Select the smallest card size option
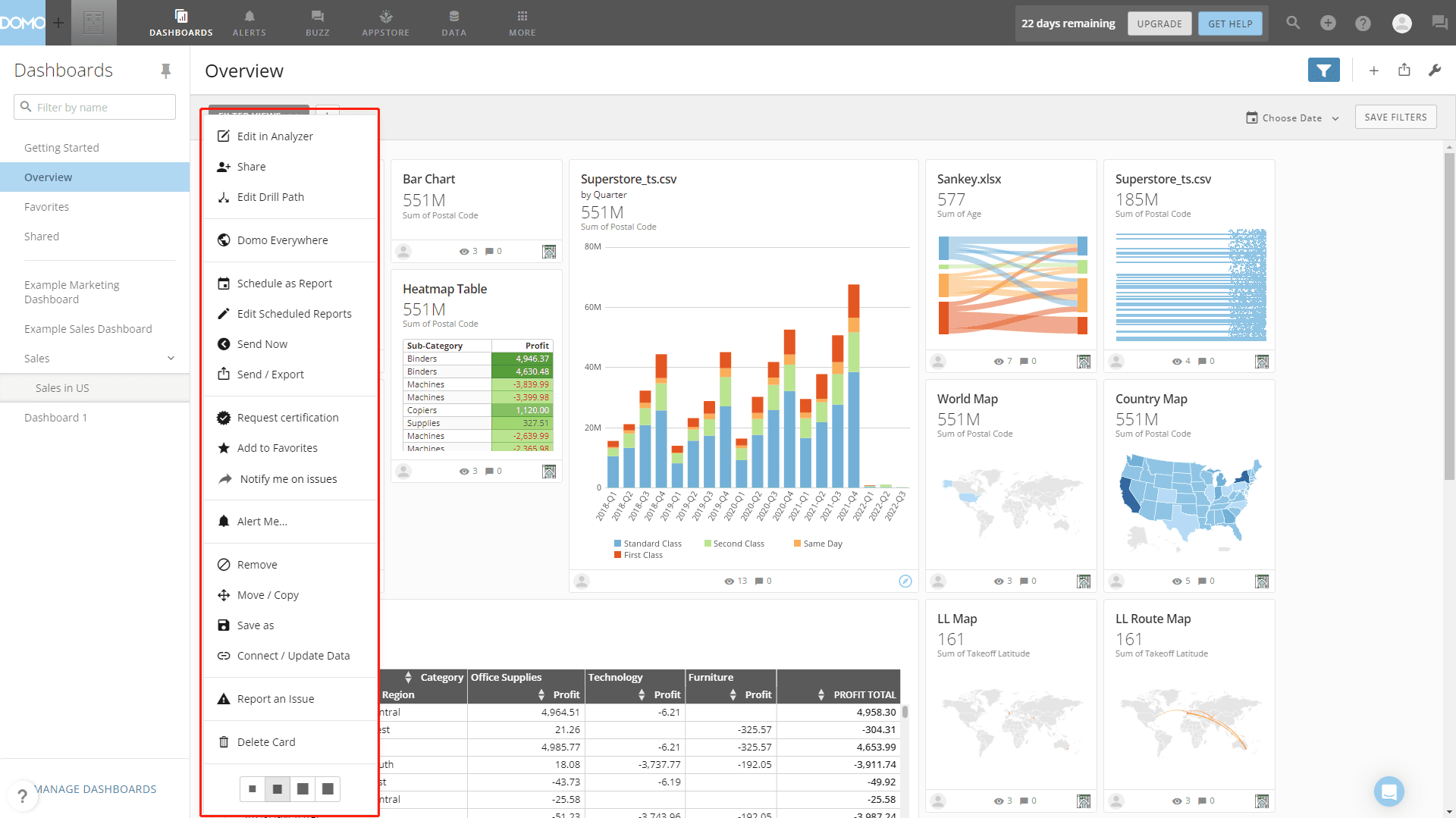Screen dimensions: 1456x818 point(253,788)
